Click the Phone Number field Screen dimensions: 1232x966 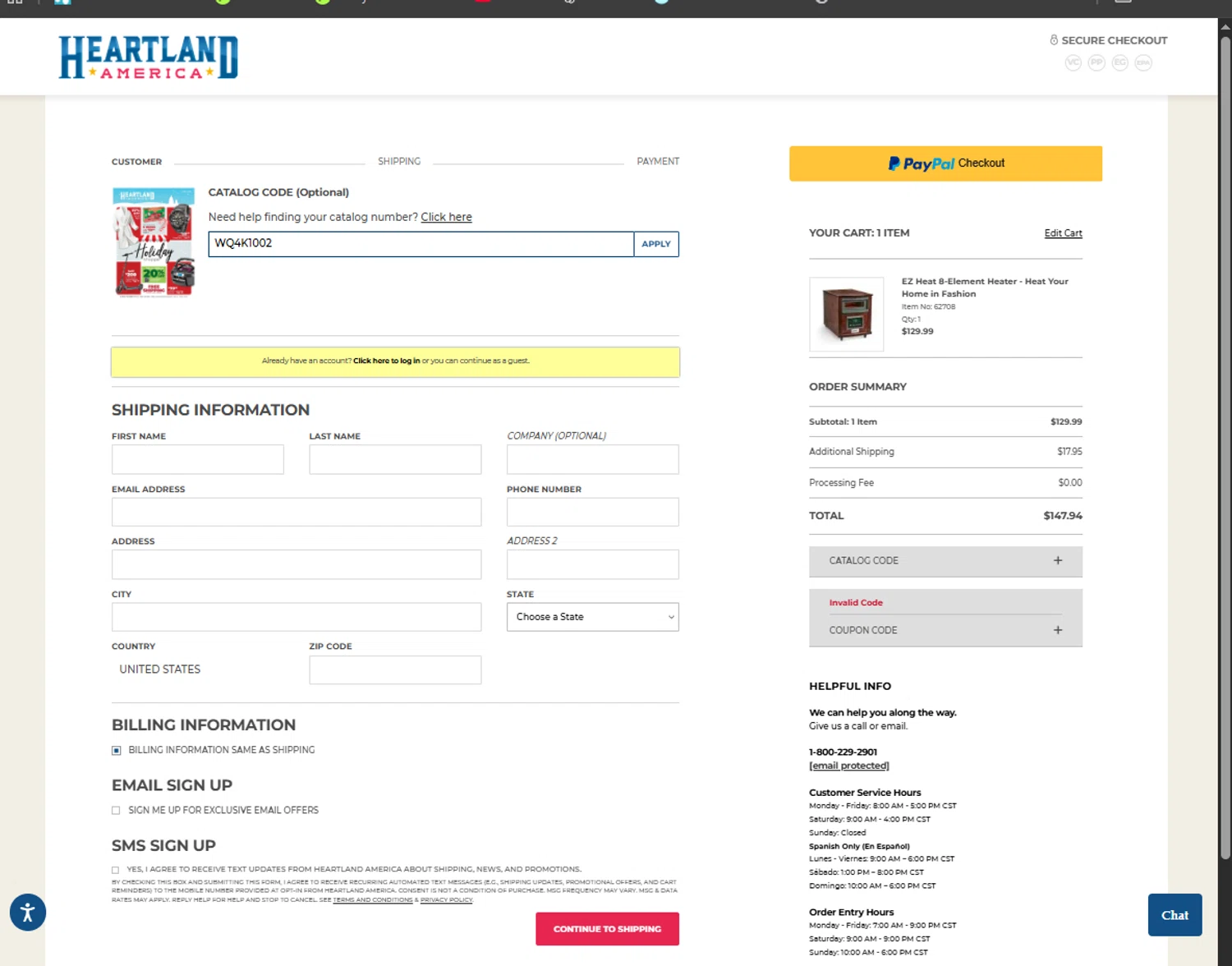[x=592, y=512]
